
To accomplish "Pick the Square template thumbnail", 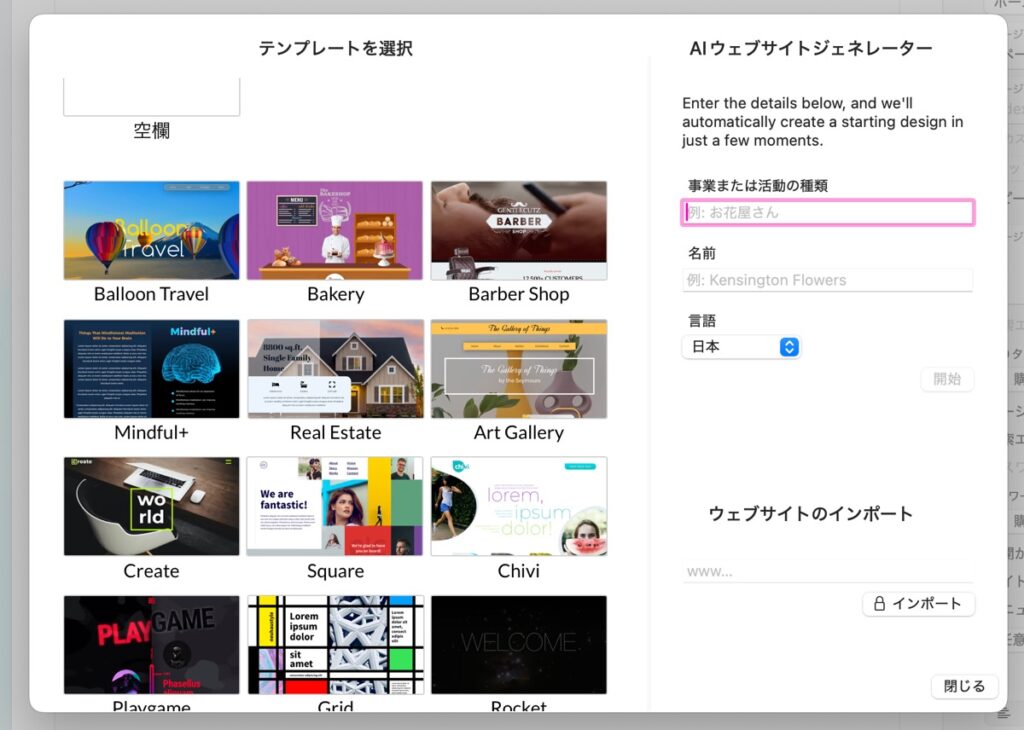I will click(335, 506).
